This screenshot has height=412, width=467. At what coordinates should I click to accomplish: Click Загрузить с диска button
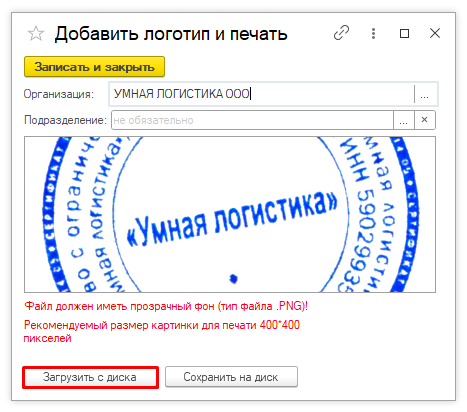(x=90, y=377)
